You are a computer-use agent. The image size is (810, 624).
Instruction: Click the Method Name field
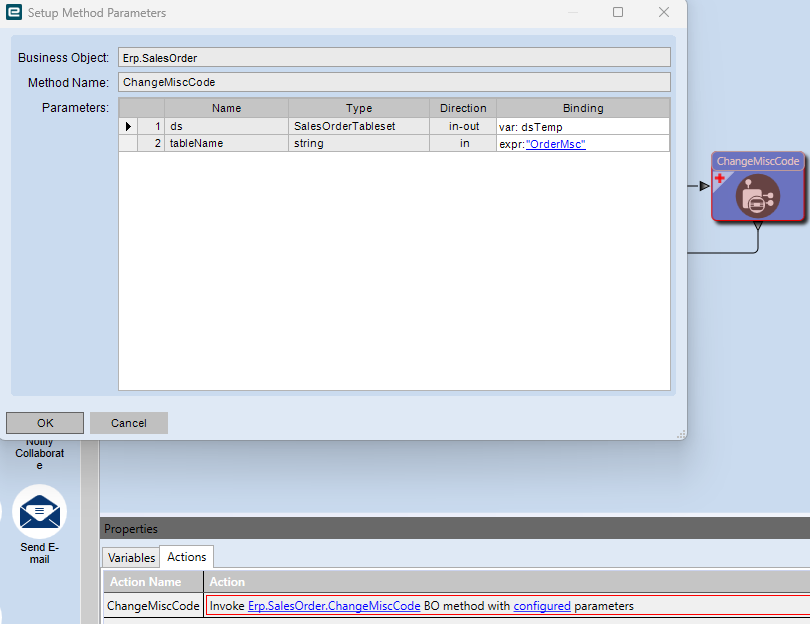click(394, 82)
